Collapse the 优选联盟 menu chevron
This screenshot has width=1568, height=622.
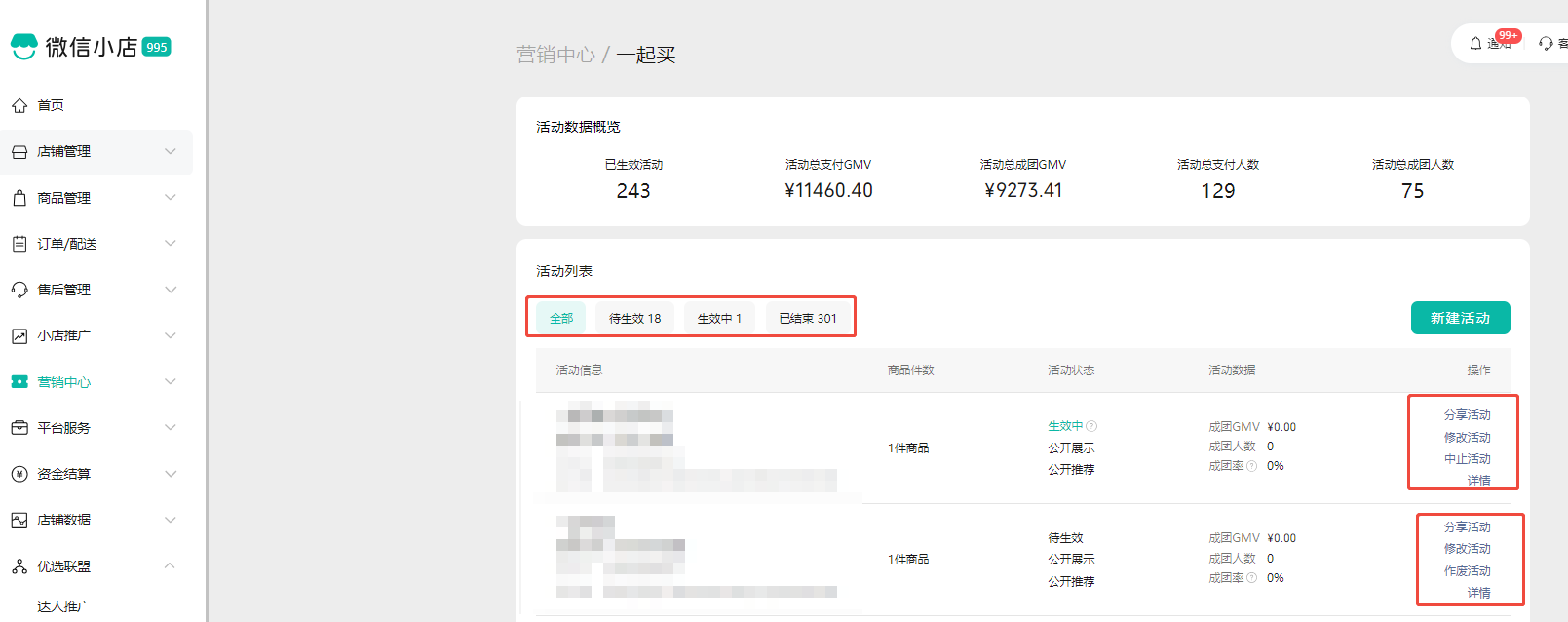[171, 566]
